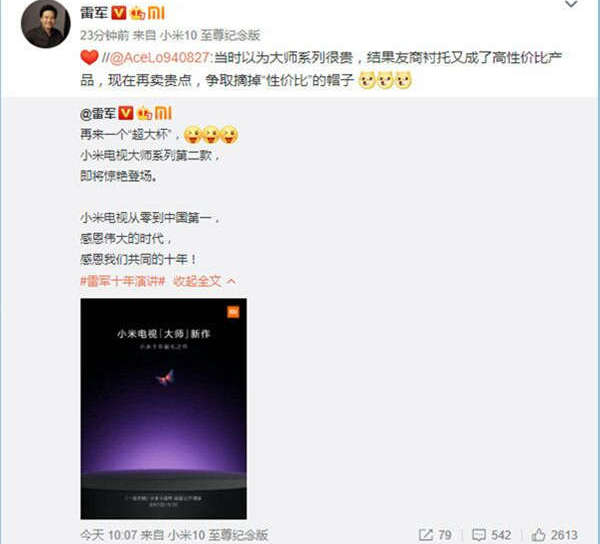Click the orange V verified badge beside 雷军
600x544 pixels.
(119, 13)
